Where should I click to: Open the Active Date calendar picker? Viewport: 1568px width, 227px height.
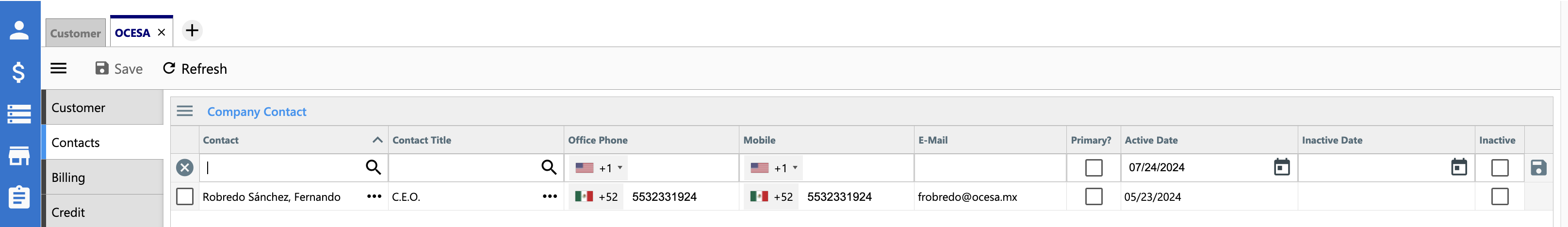click(x=1282, y=167)
